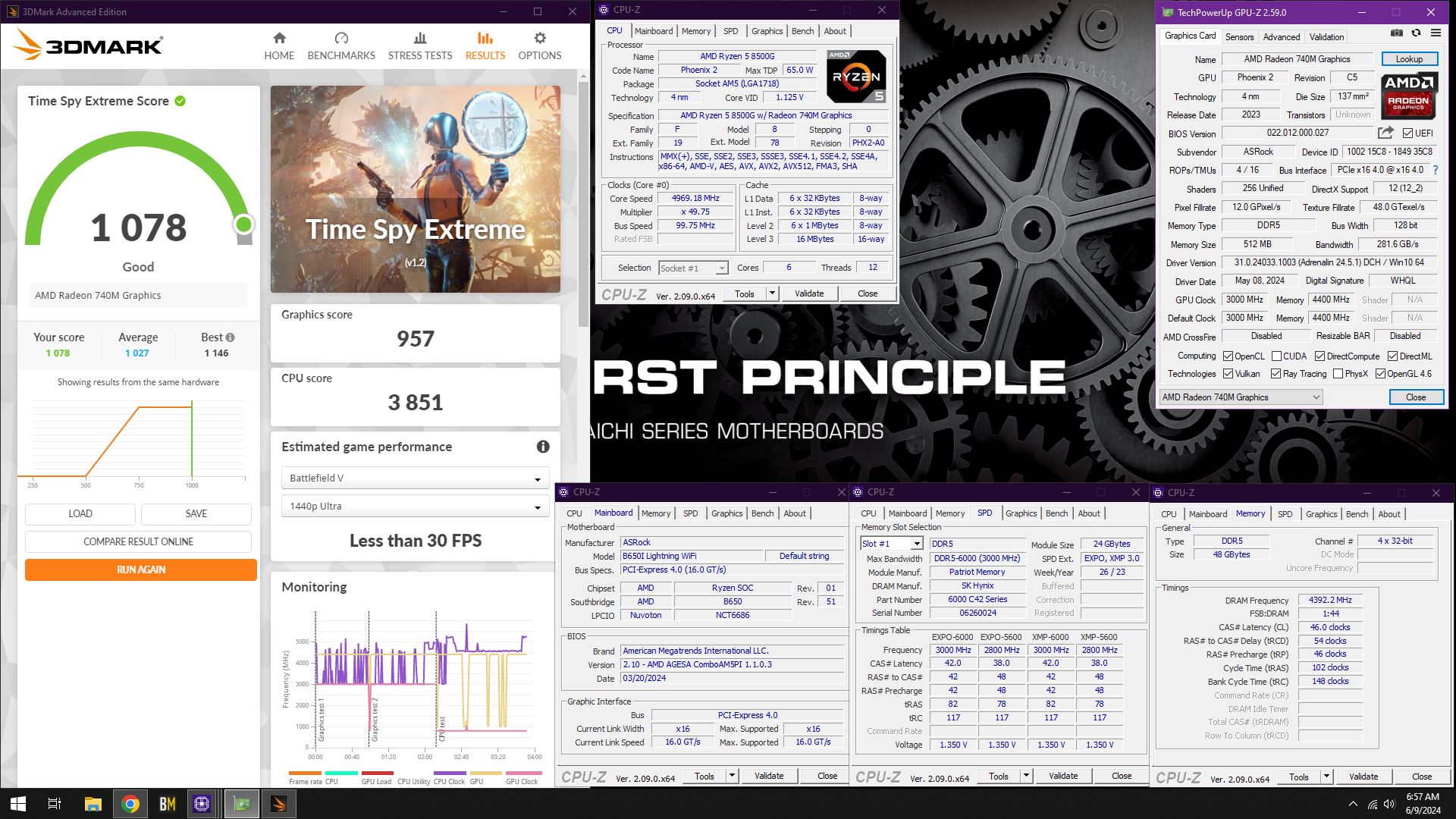This screenshot has height=819, width=1456.
Task: Open the Socket #1 selection dropdown
Action: tap(693, 268)
